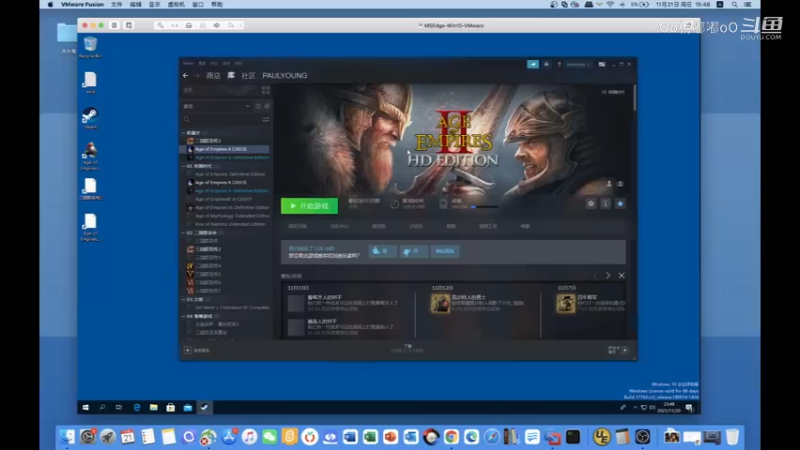Open the 社区 community tab
This screenshot has width=800, height=450.
click(248, 76)
